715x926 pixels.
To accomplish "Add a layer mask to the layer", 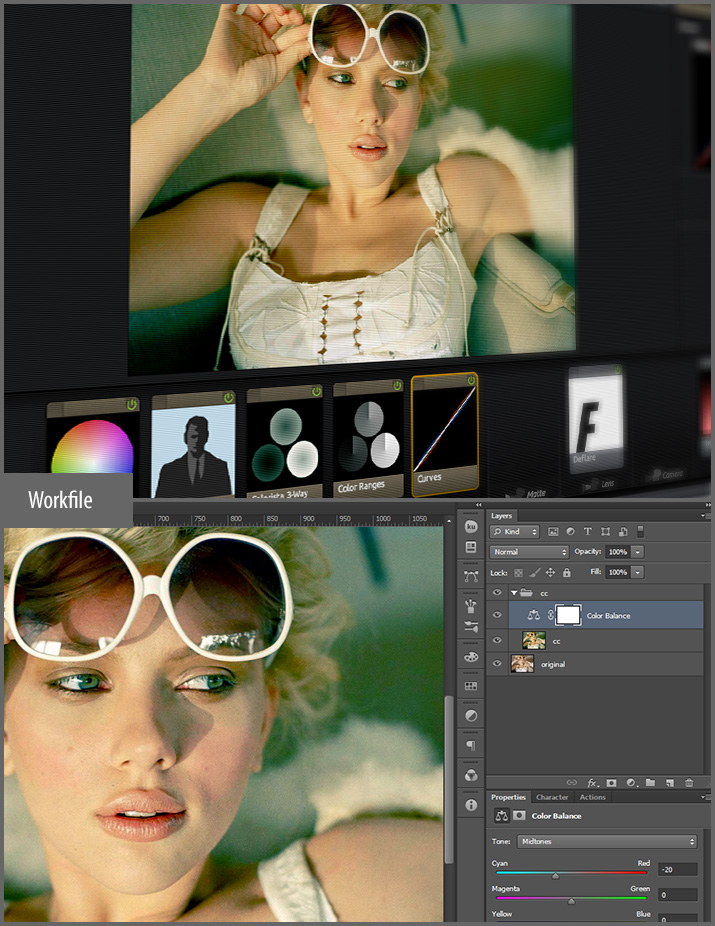I will point(611,782).
